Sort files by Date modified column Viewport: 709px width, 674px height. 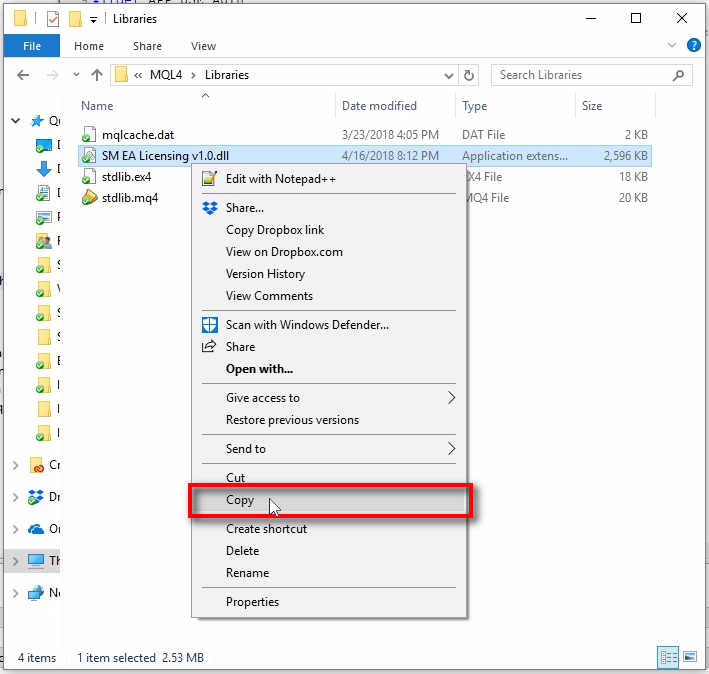[x=380, y=106]
